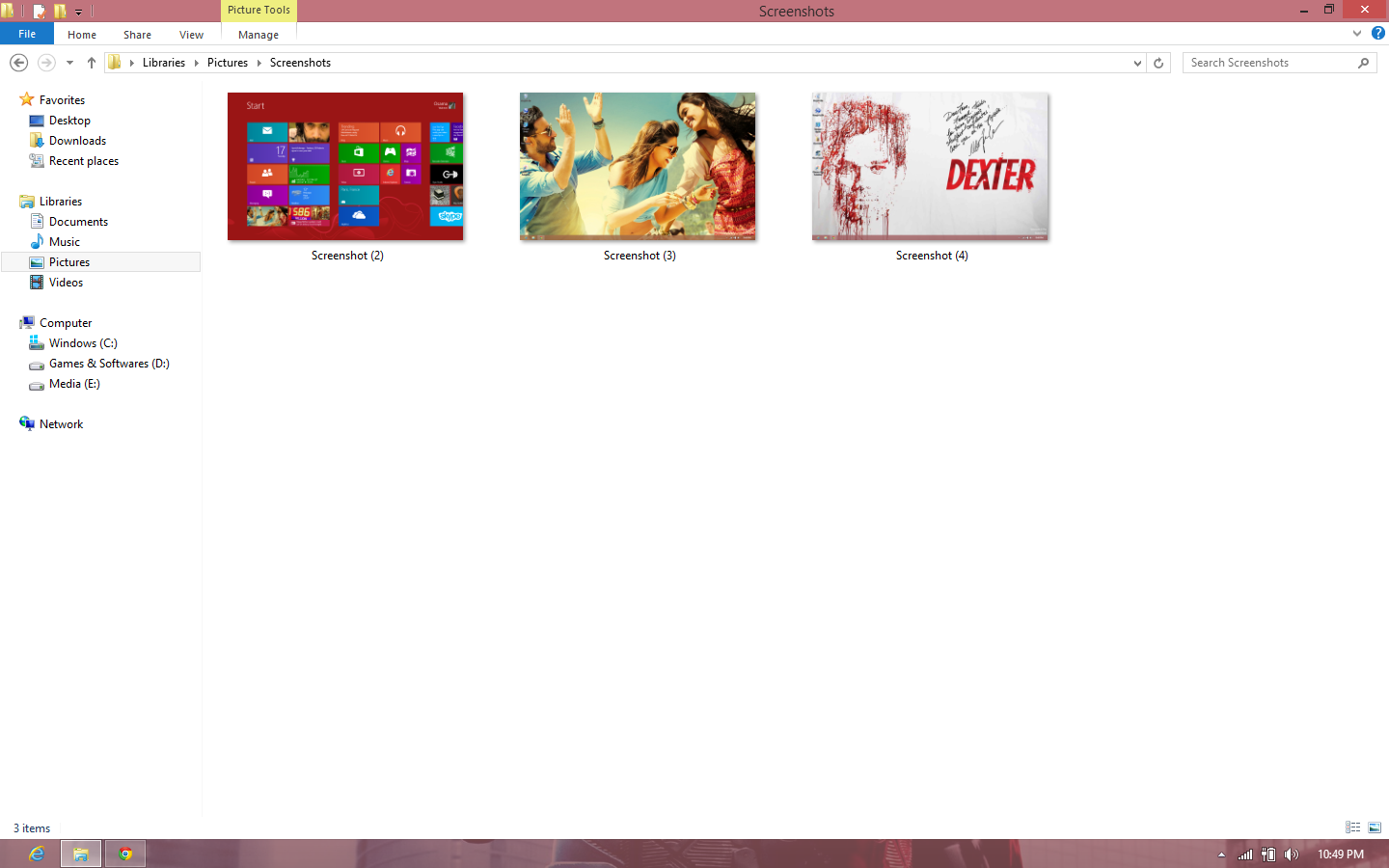1389x868 pixels.
Task: Open the Windows (C:) drive
Action: point(83,343)
